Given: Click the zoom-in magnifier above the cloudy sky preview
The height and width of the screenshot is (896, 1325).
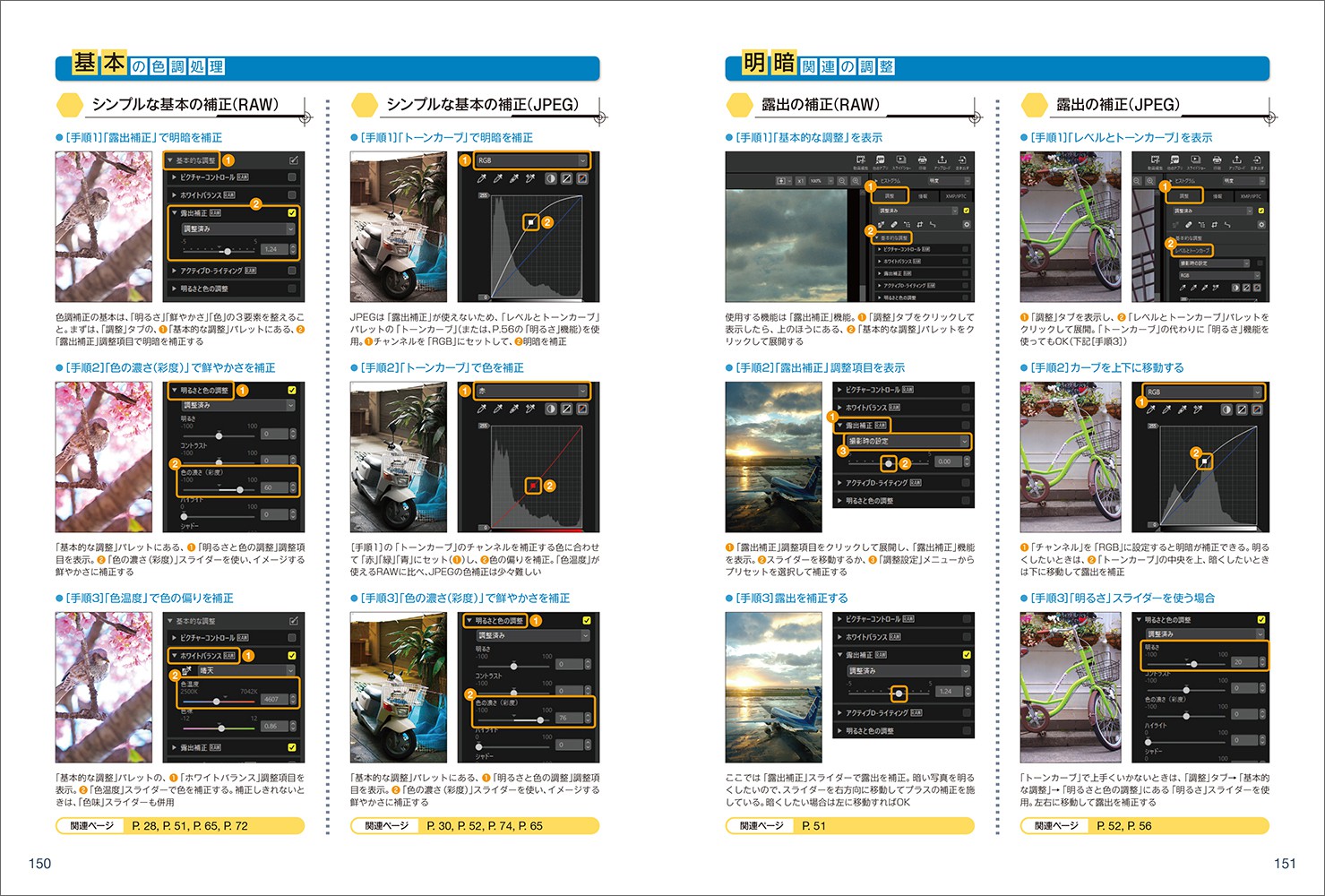Looking at the screenshot, I should point(856,181).
